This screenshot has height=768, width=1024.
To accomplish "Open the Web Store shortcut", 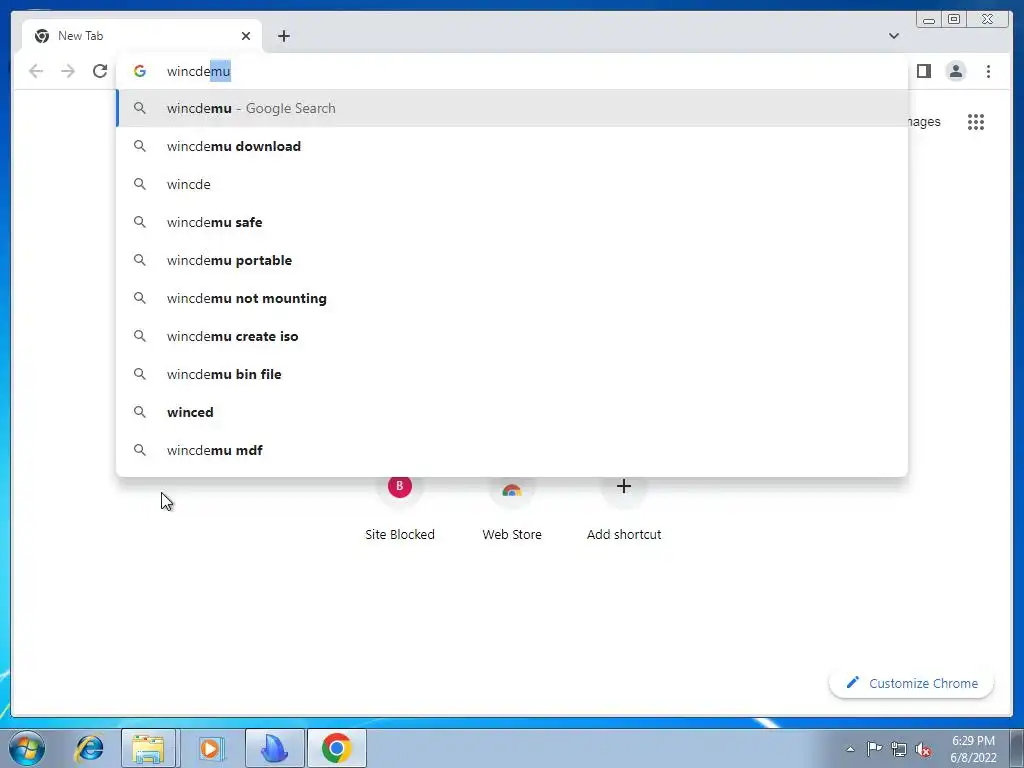I will coord(512,509).
